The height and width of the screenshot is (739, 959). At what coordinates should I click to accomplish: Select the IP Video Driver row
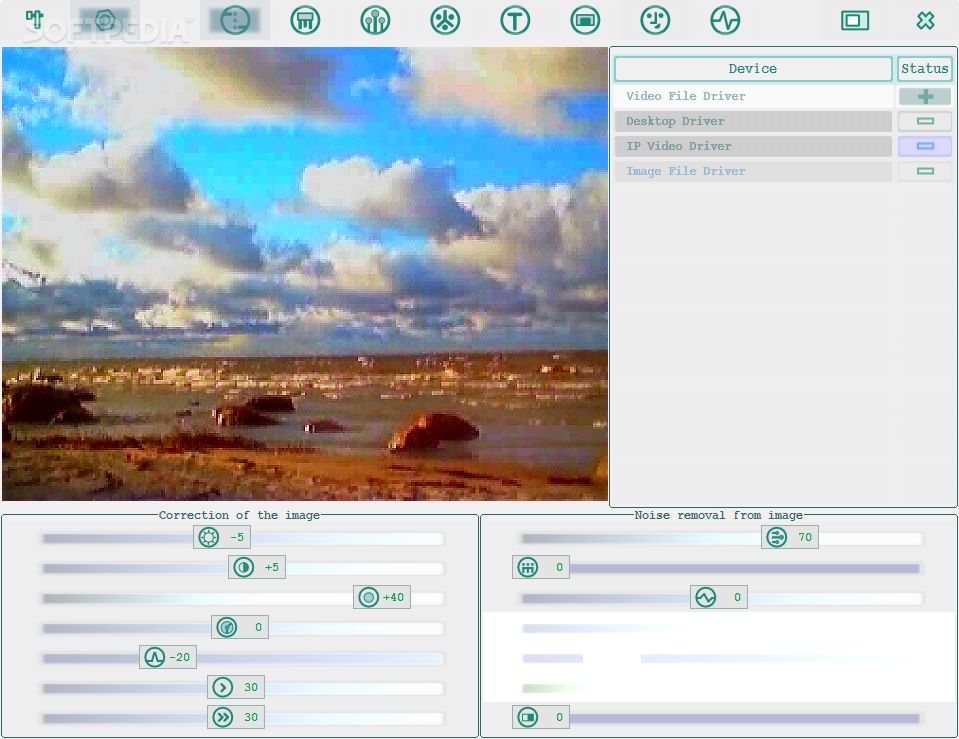[x=754, y=146]
